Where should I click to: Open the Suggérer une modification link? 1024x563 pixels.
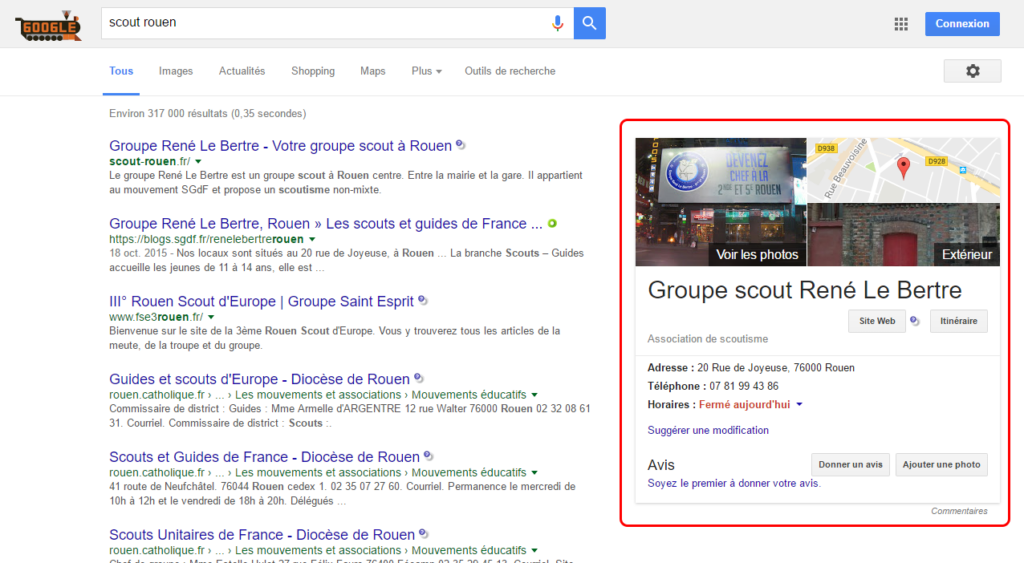click(708, 430)
